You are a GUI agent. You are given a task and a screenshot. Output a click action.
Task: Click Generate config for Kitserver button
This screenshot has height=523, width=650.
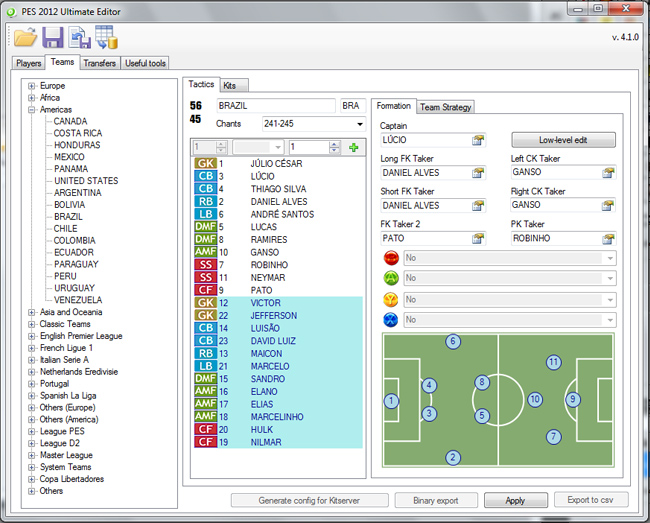(x=309, y=501)
